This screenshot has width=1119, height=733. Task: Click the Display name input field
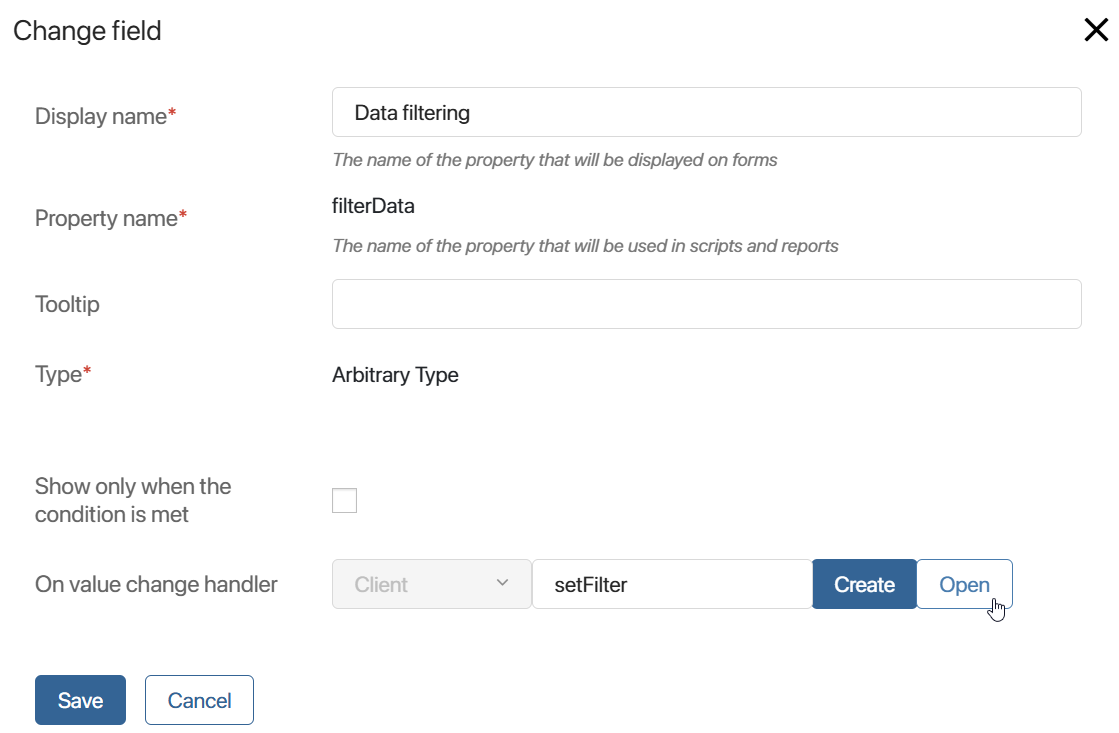[x=707, y=112]
